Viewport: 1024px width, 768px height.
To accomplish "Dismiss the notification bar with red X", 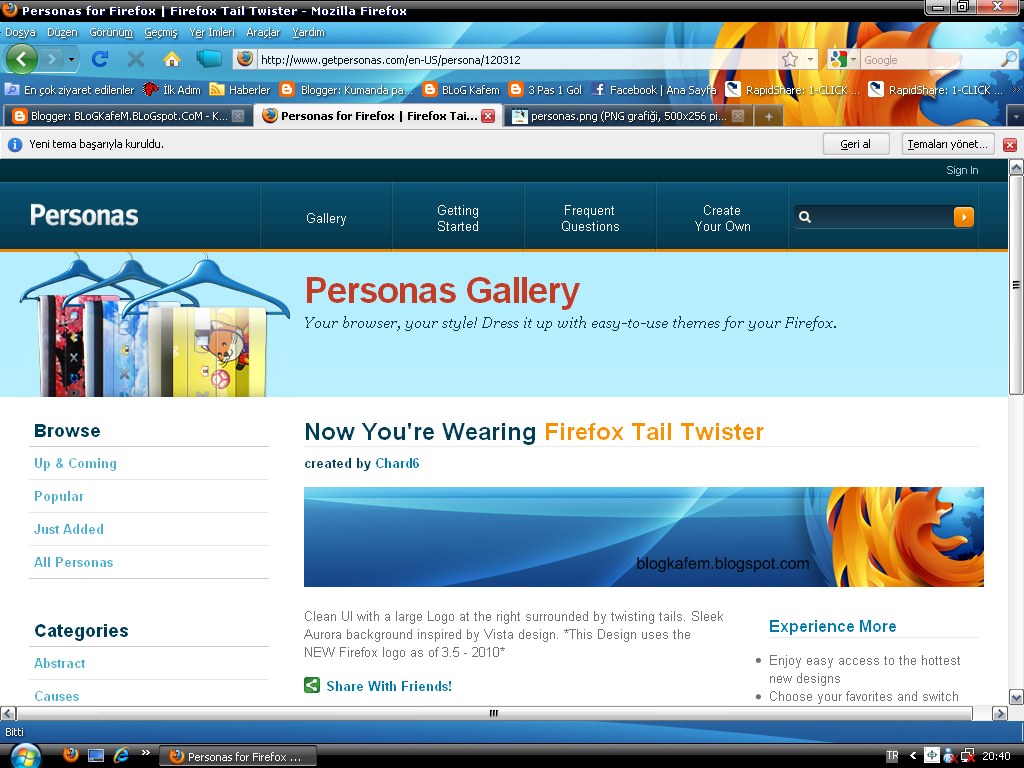I will [1010, 144].
